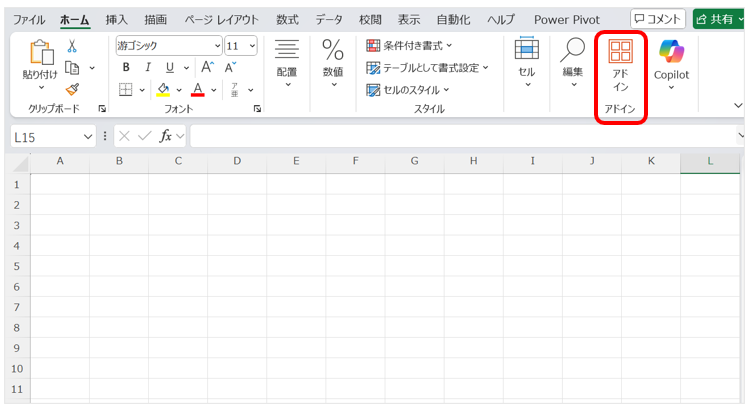Image resolution: width=751 pixels, height=414 pixels.
Task: Open テーブルとして書式設定 menu
Action: (x=427, y=68)
